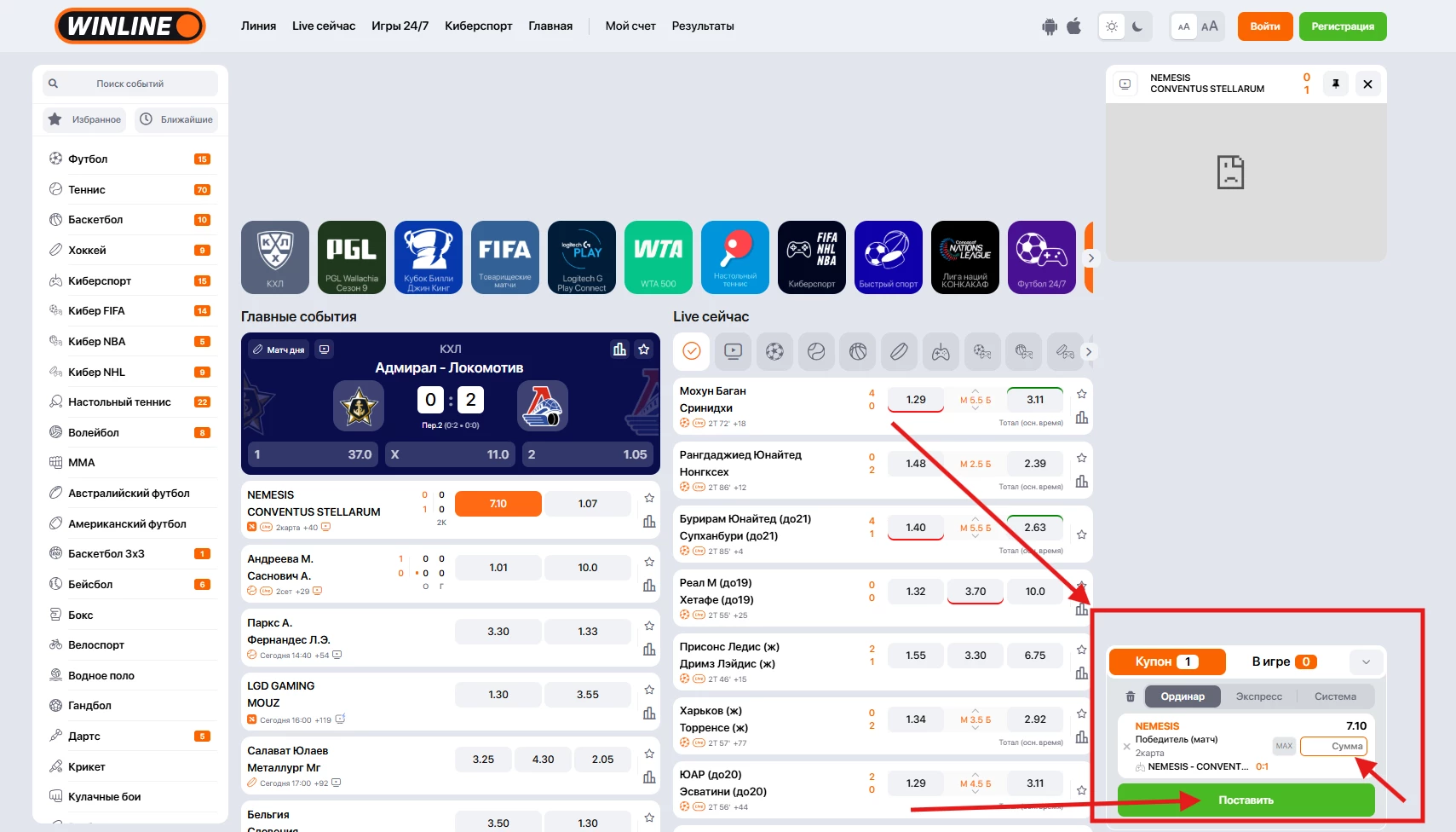The width and height of the screenshot is (1456, 832).
Task: Show more live sport filters
Action: coord(1088,351)
